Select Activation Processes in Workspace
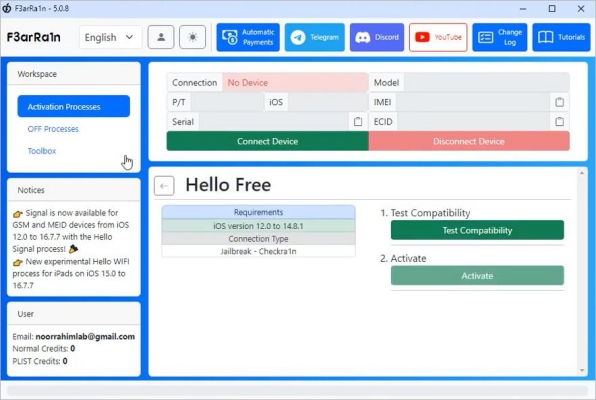Viewport: 596px width, 400px height. coord(74,106)
